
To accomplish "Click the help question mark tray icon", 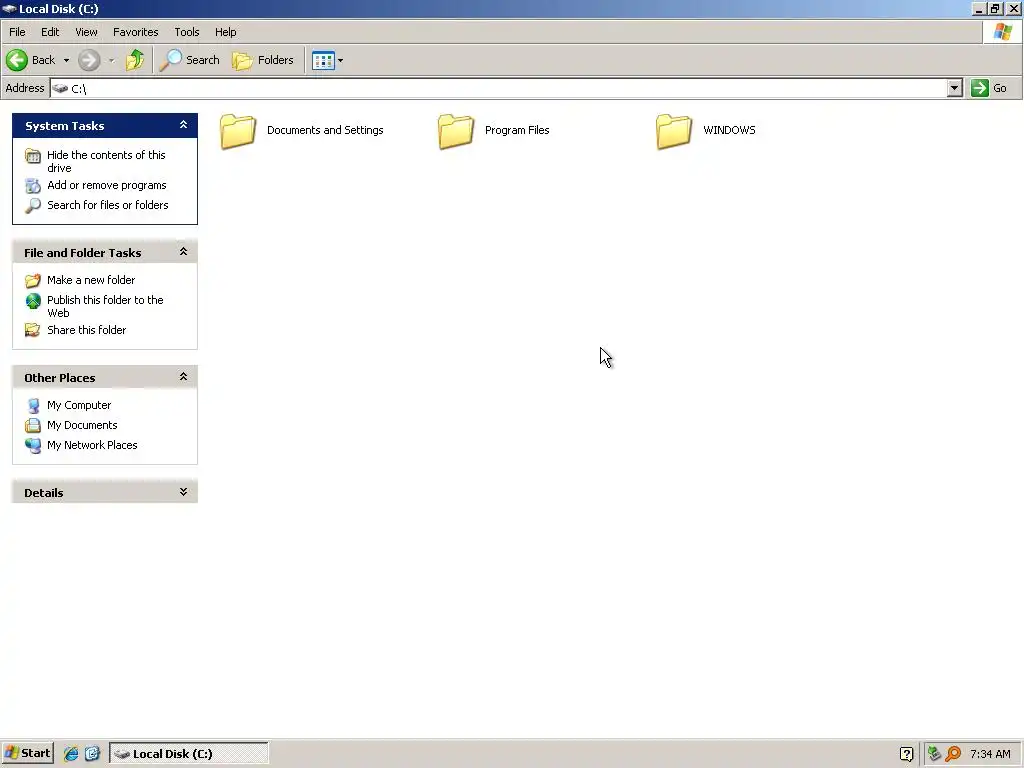I will 906,754.
